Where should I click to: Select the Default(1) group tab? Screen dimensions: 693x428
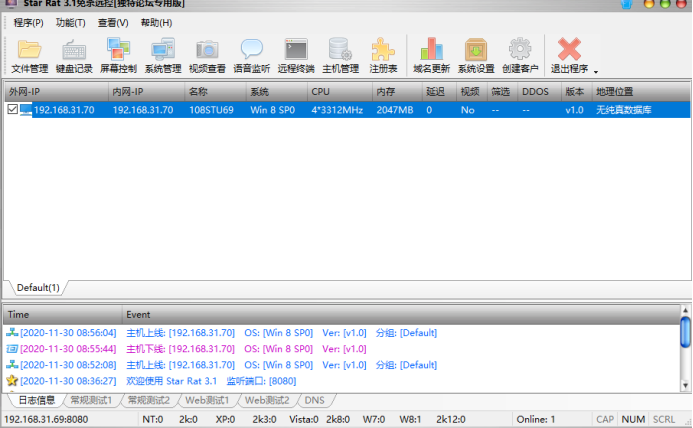pyautogui.click(x=38, y=288)
